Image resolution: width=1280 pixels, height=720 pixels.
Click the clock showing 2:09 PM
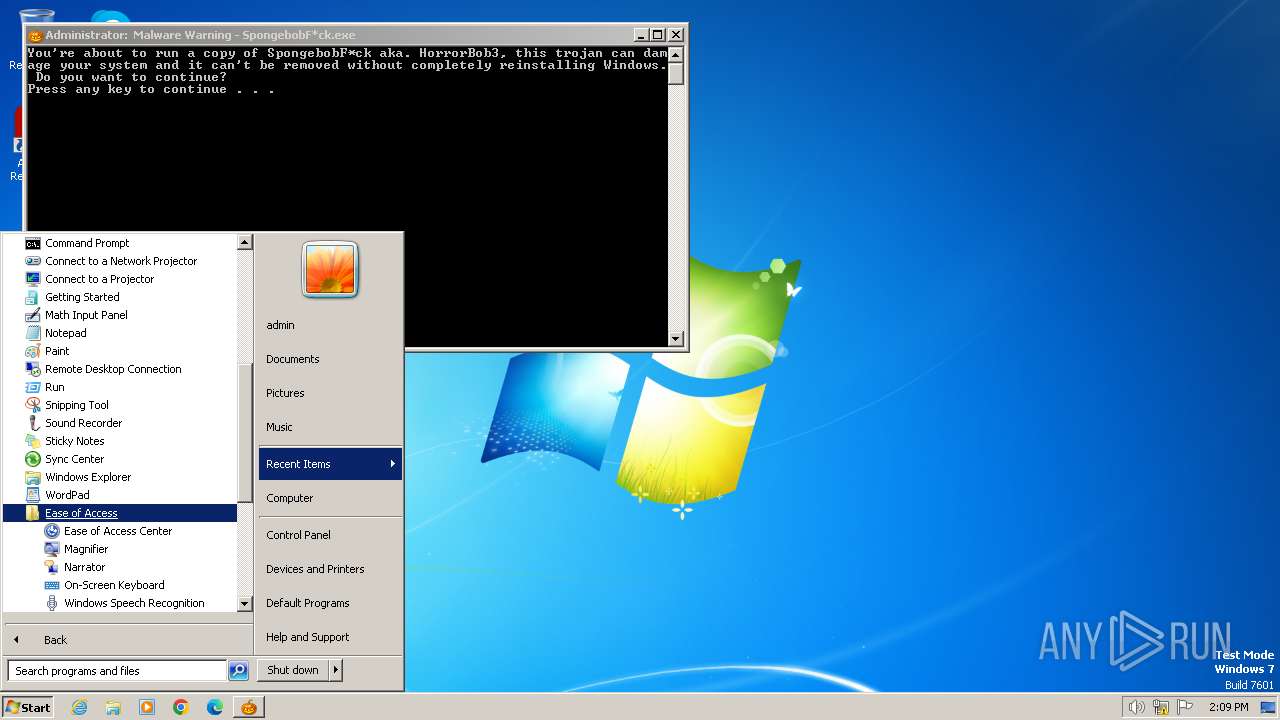pos(1229,707)
